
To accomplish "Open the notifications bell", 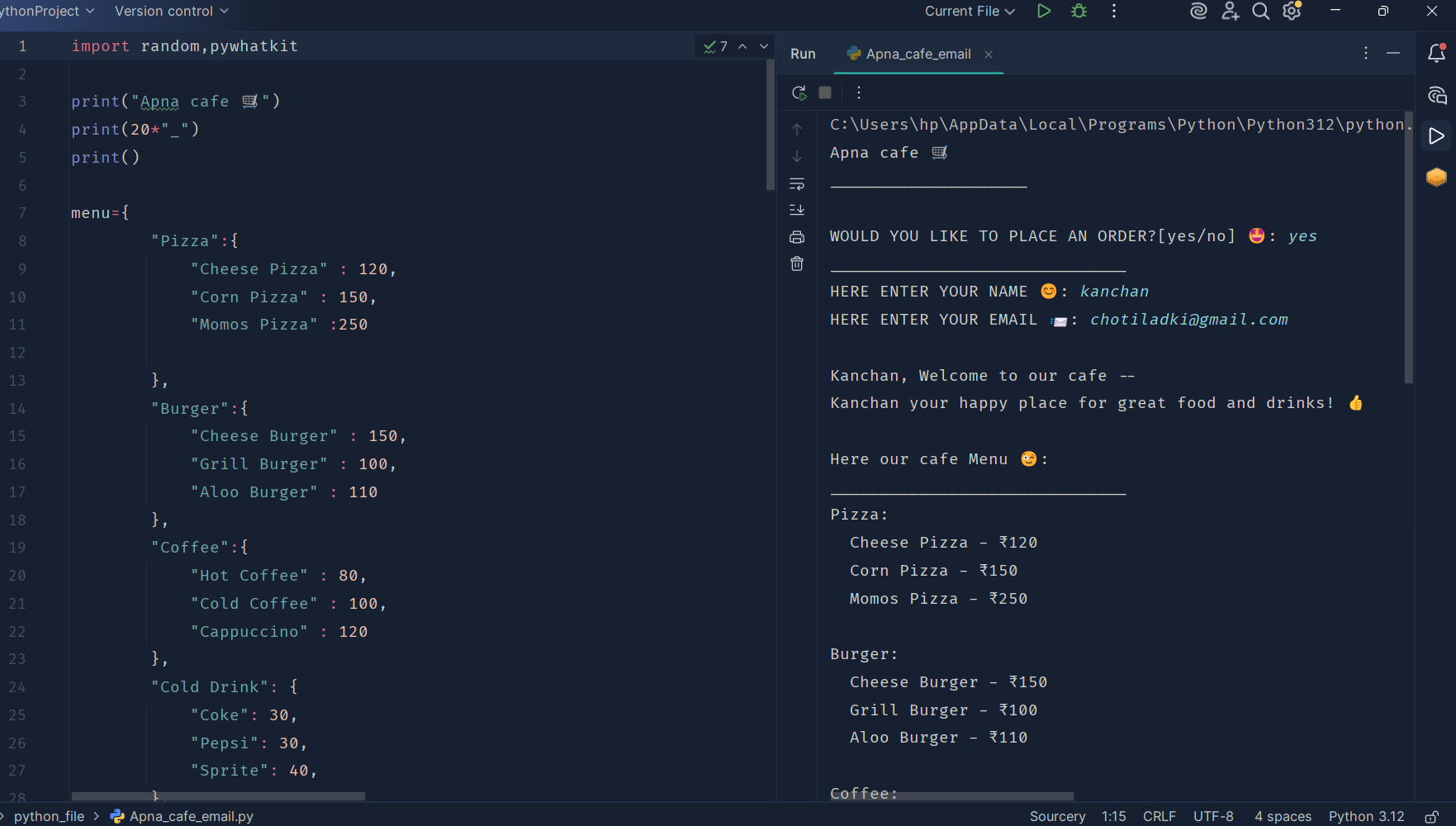I will click(1436, 54).
